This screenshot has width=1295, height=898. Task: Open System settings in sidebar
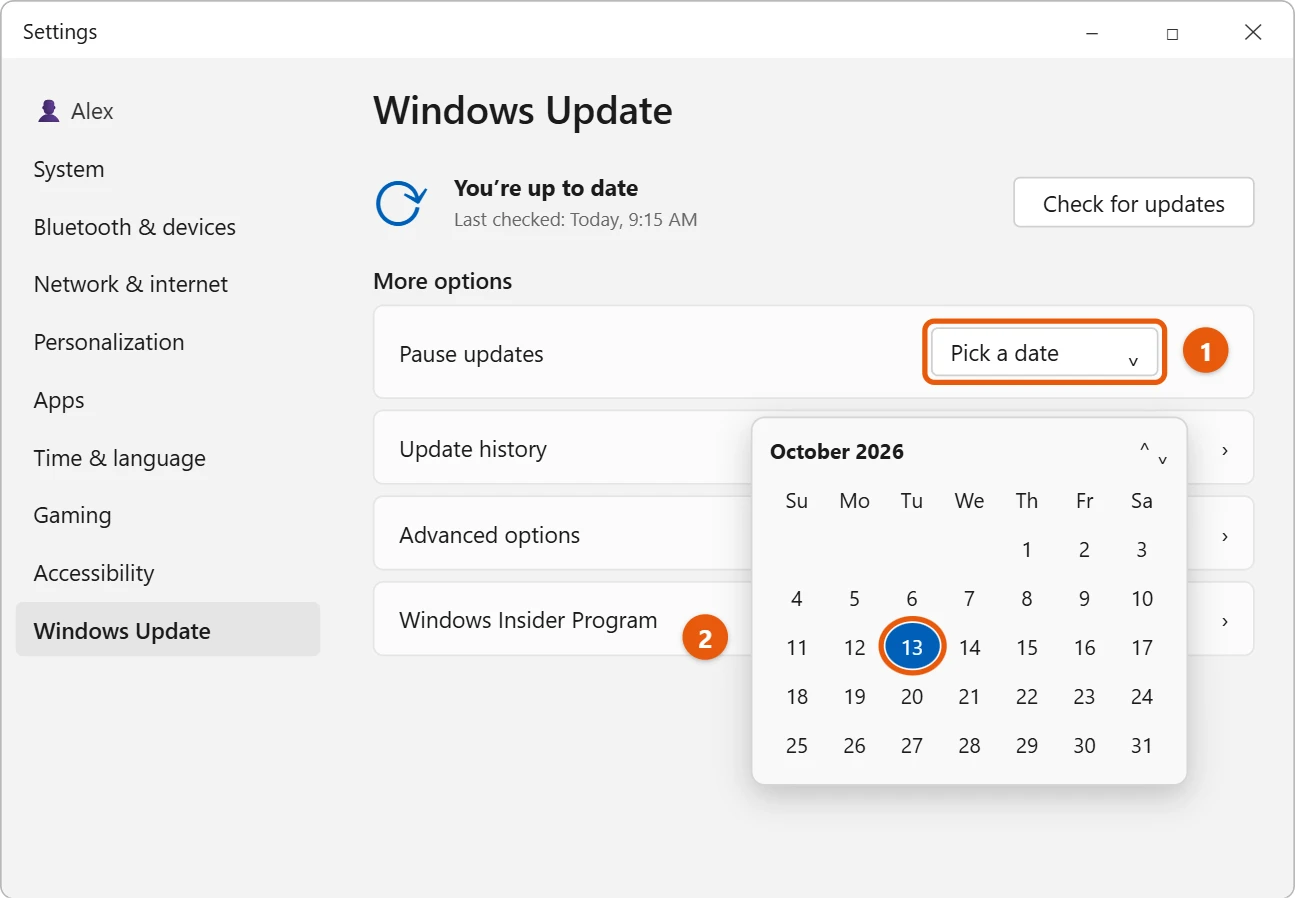tap(168, 170)
